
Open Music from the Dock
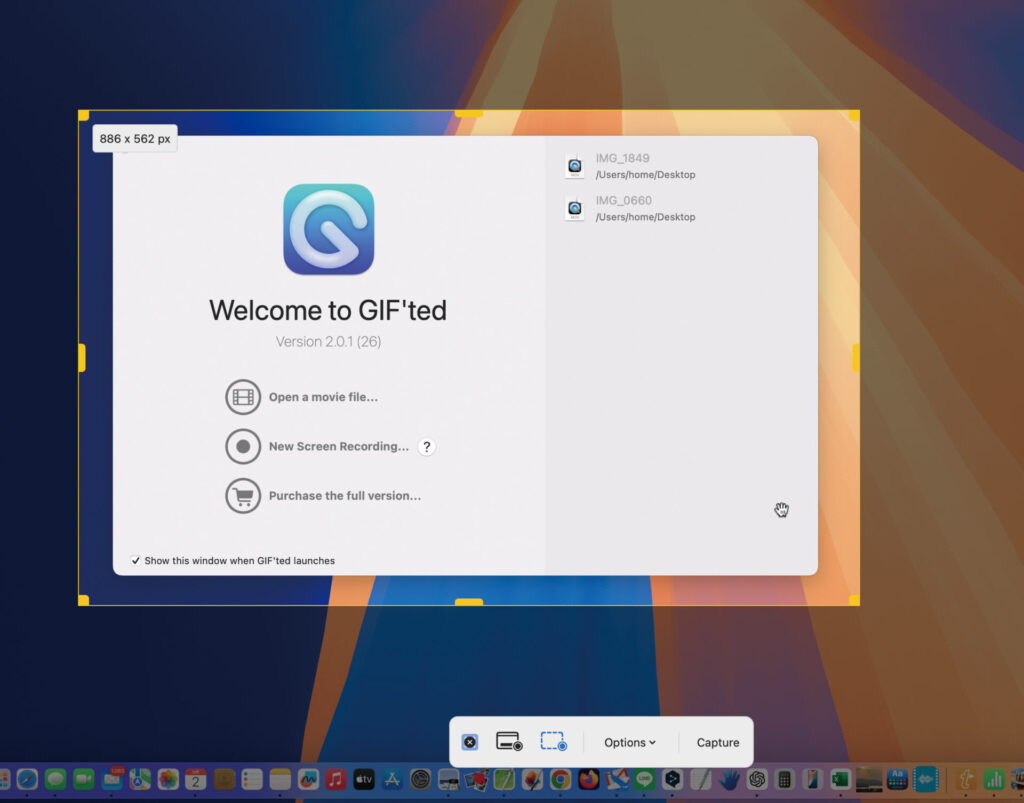click(x=336, y=779)
